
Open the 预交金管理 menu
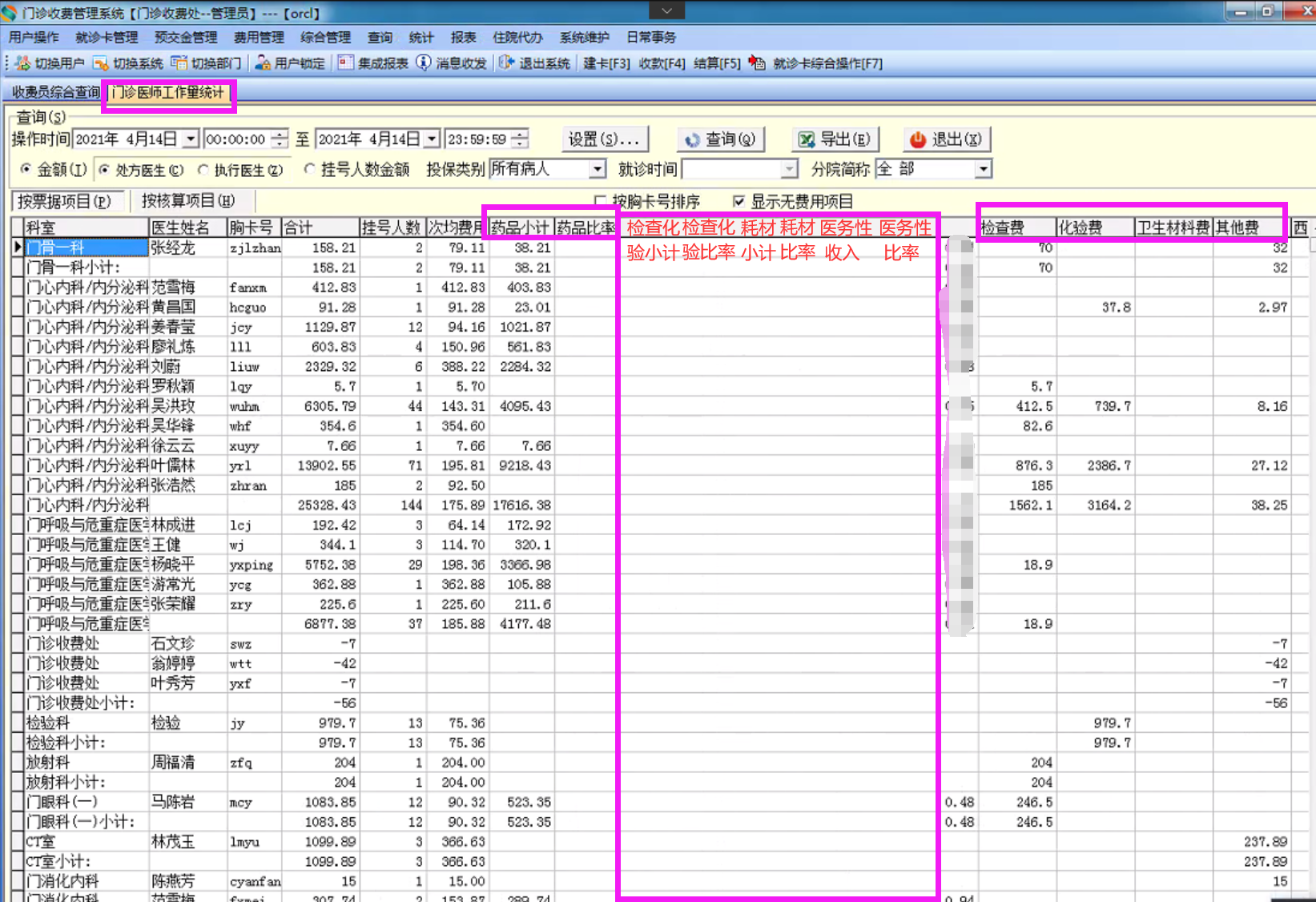tap(186, 38)
